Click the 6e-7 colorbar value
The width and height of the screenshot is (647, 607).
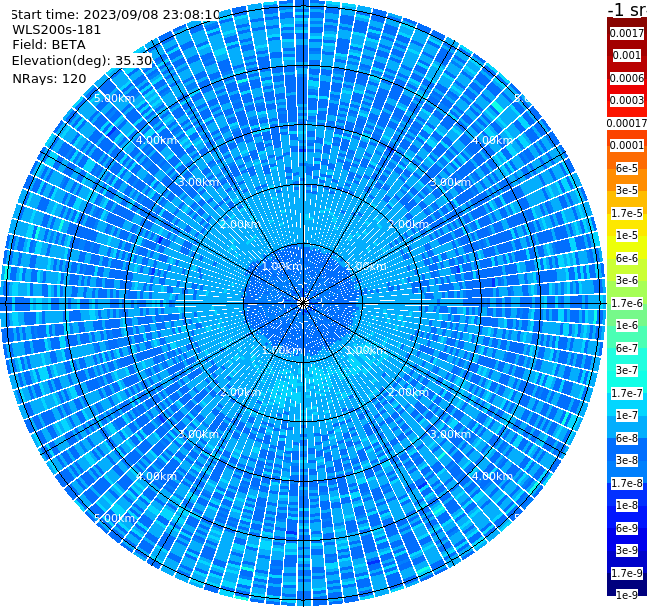(x=627, y=348)
